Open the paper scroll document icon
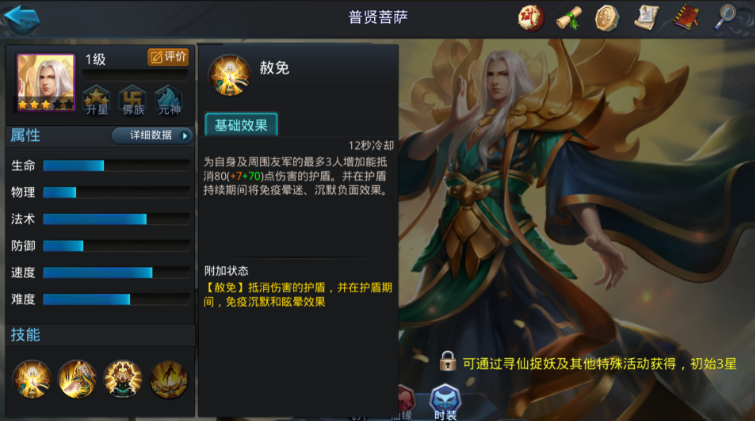This screenshot has width=755, height=421. tap(646, 18)
